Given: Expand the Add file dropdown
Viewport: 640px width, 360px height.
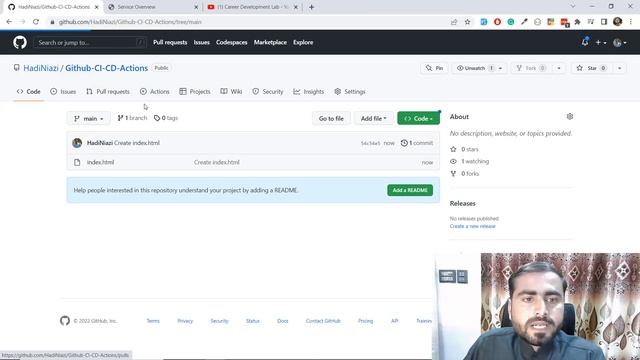Looking at the screenshot, I should 373,118.
